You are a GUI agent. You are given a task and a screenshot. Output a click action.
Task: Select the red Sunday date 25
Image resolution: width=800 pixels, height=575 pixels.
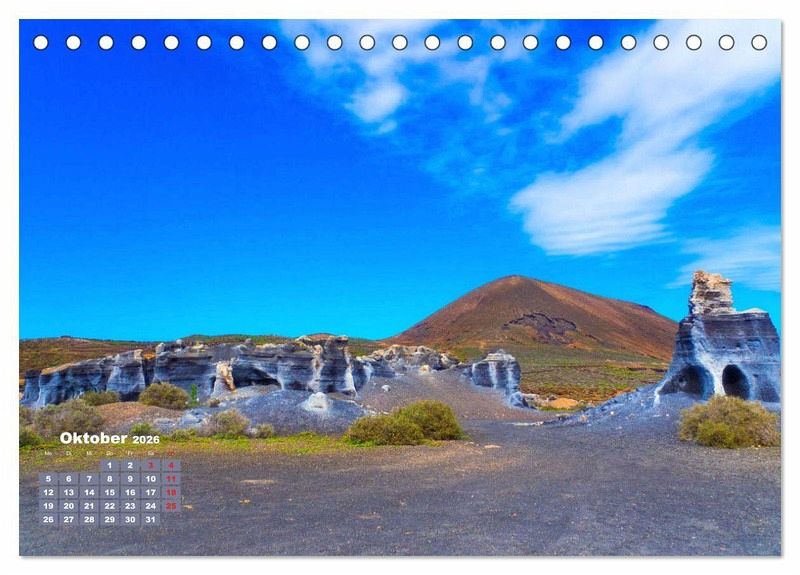pos(171,506)
